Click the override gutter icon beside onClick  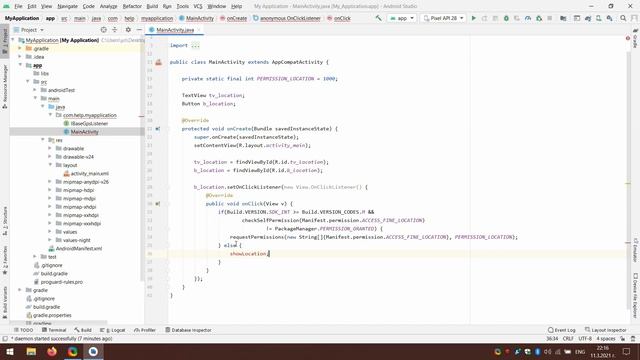pyautogui.click(x=158, y=203)
